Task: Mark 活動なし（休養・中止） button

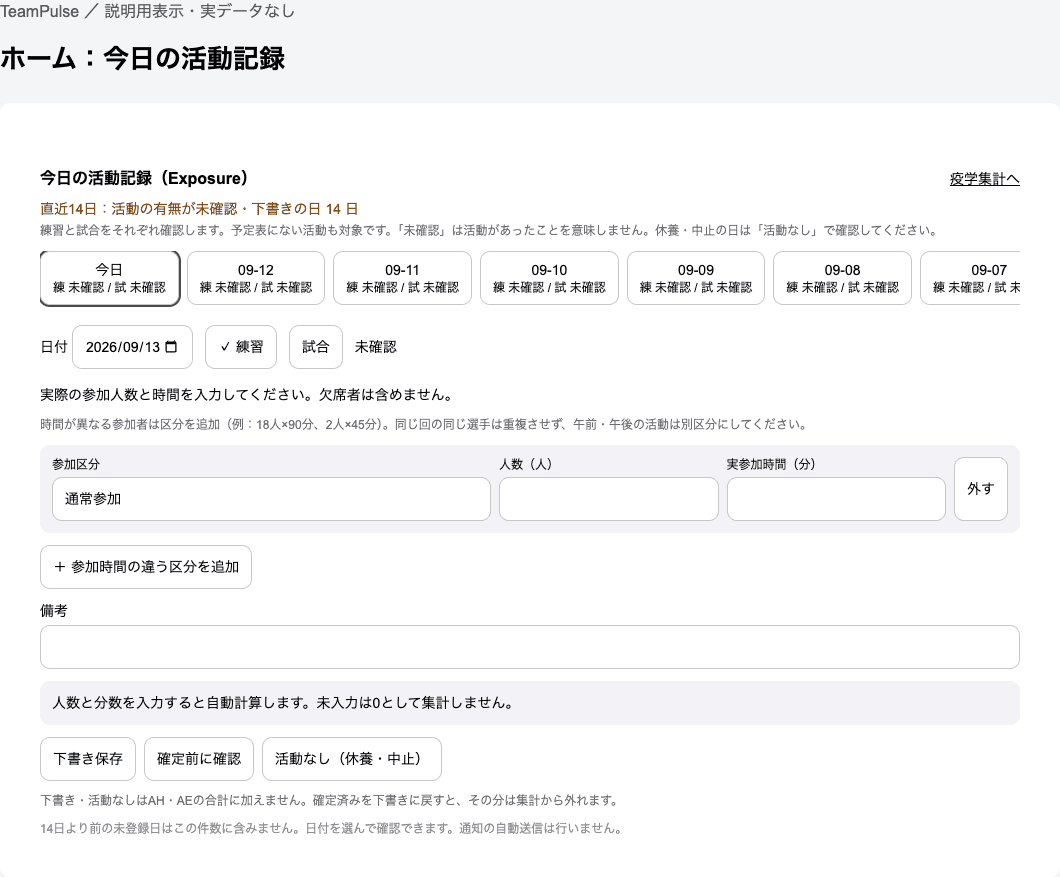Action: [352, 759]
